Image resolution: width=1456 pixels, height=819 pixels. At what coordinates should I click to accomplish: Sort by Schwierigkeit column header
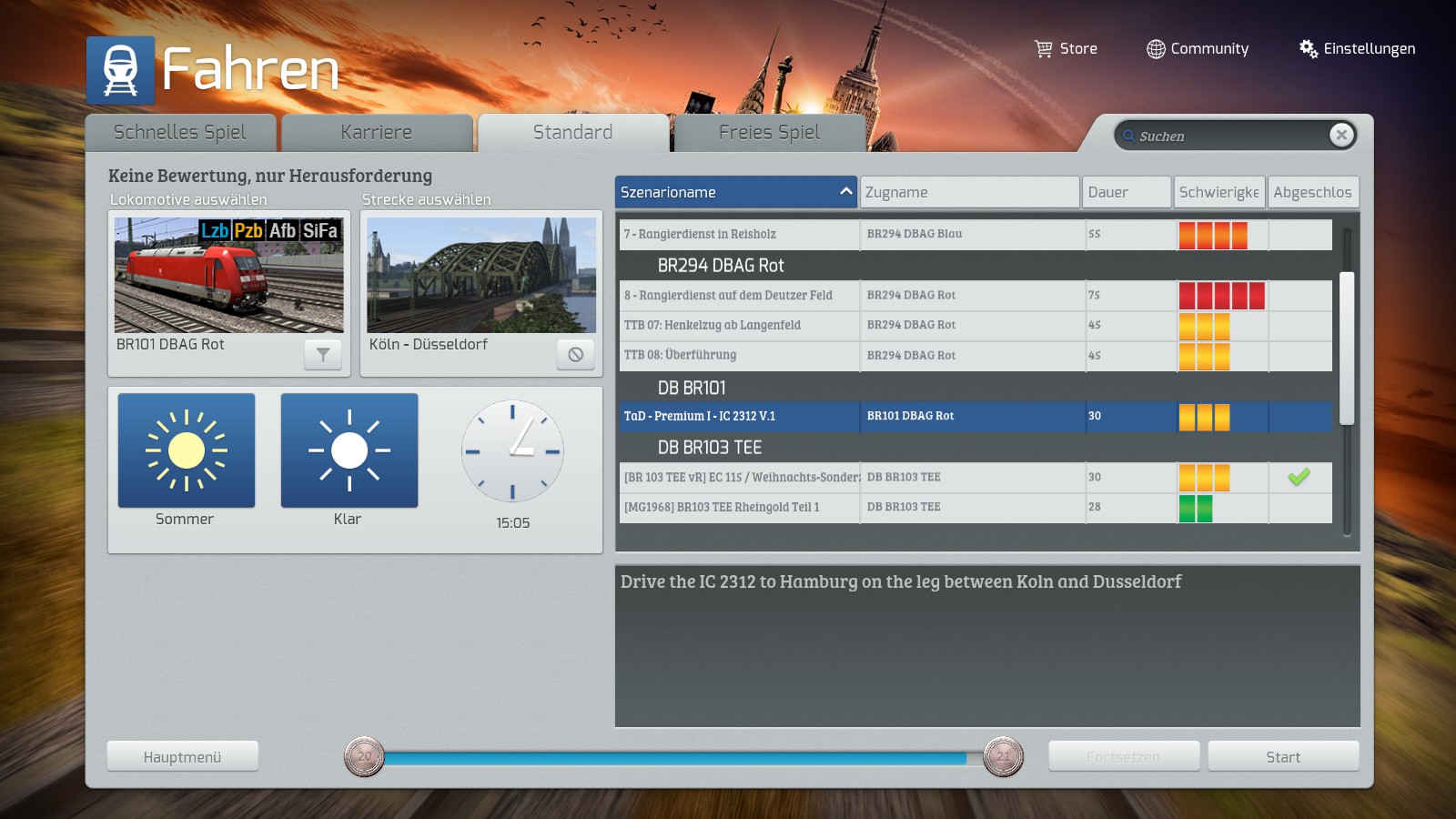point(1219,192)
